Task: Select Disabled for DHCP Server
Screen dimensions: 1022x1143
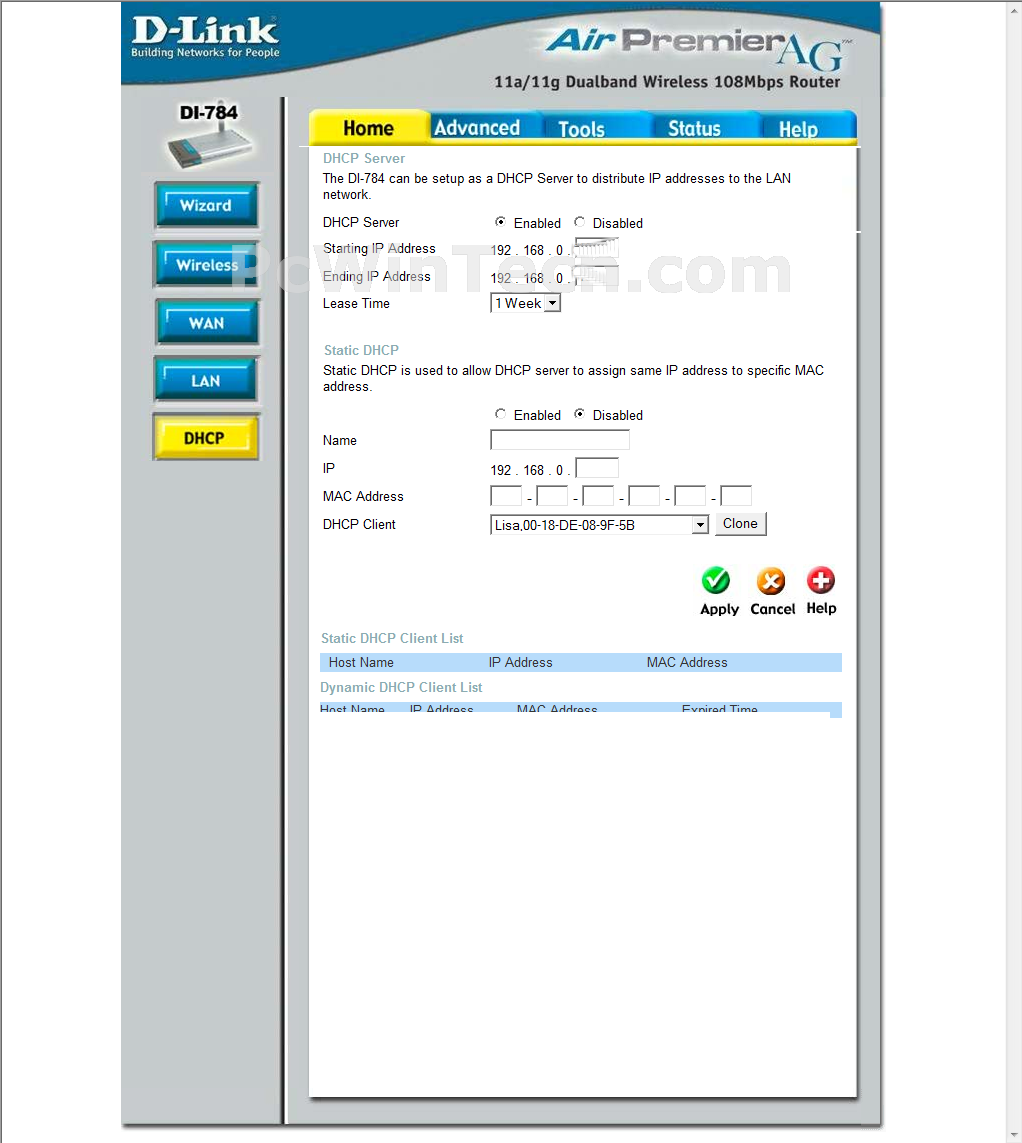Action: click(x=580, y=222)
